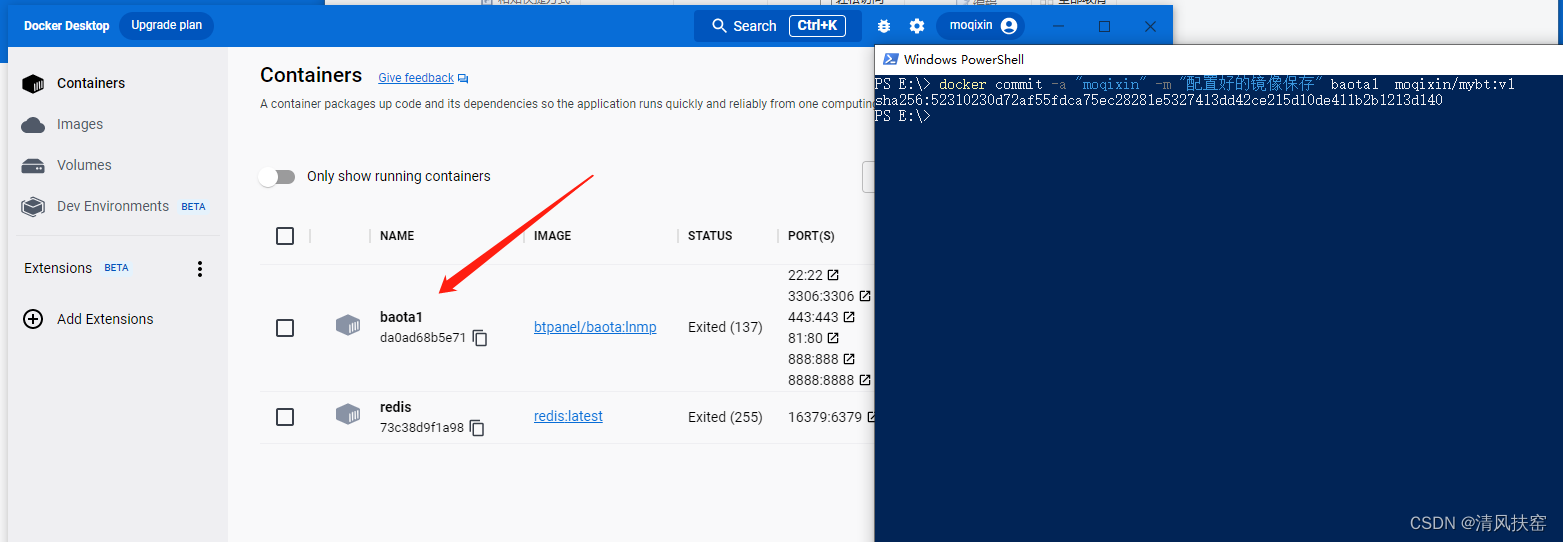
Task: Tick the baota1 container checkbox
Action: [x=285, y=328]
